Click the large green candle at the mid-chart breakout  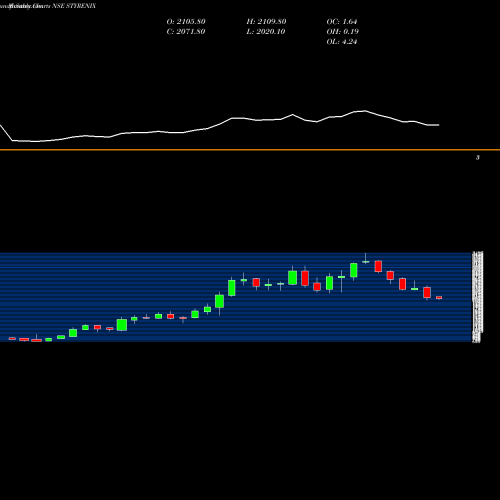pyautogui.click(x=232, y=287)
